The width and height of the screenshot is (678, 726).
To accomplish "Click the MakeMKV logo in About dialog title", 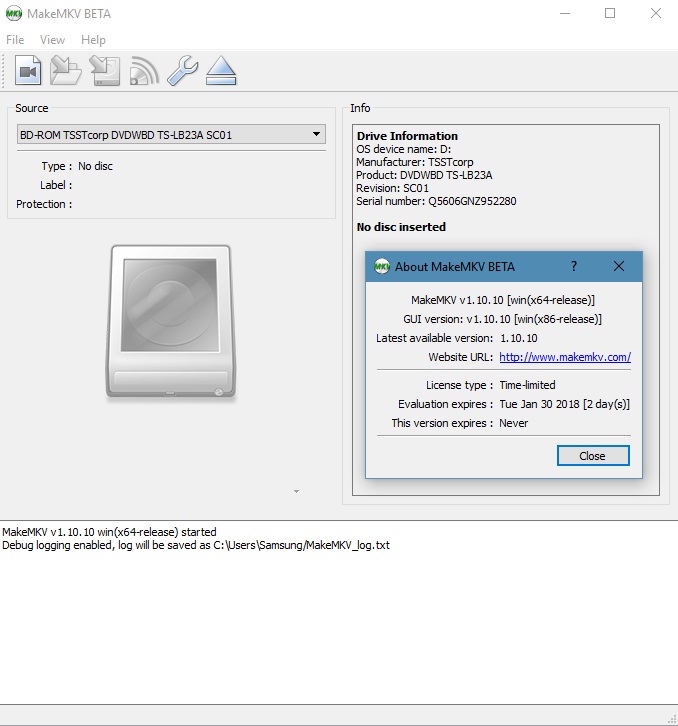I will pyautogui.click(x=382, y=266).
